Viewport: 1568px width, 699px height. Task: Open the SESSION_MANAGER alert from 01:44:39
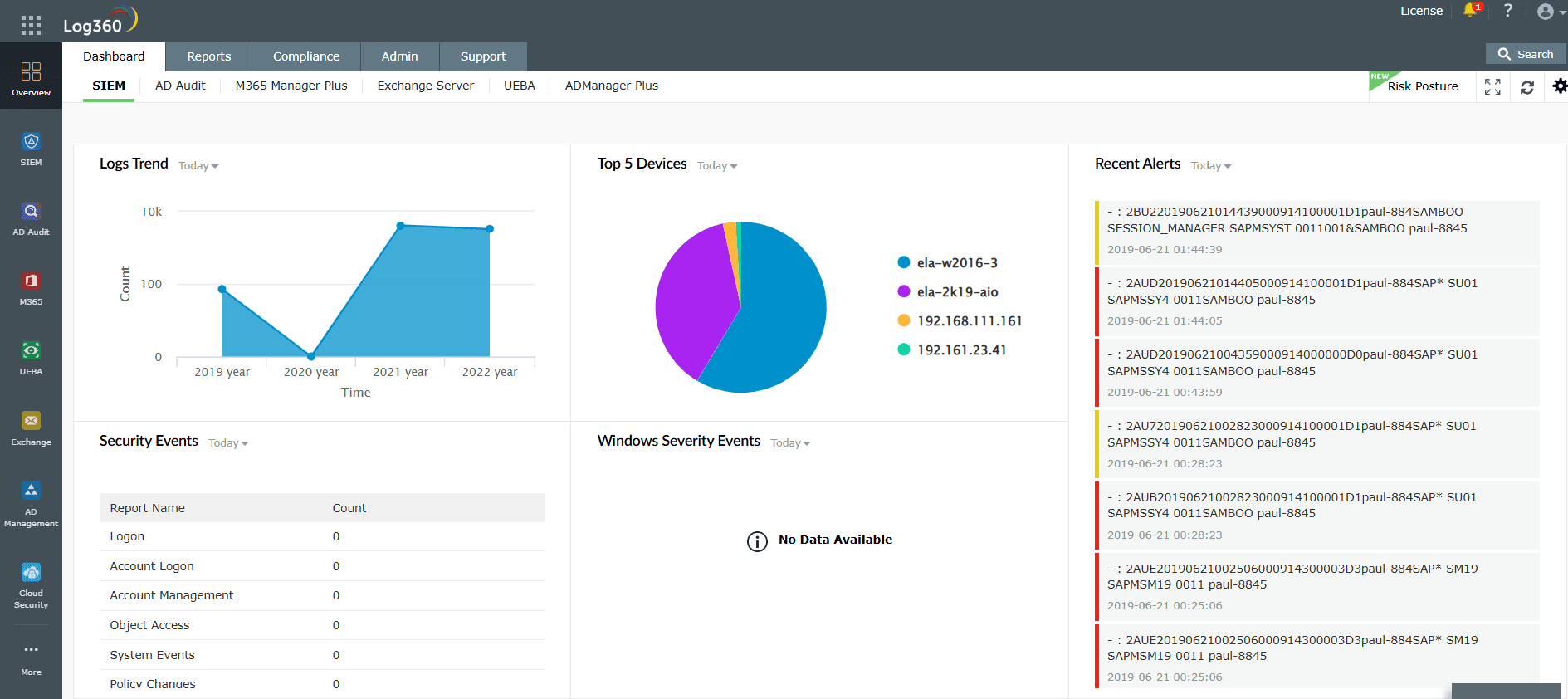pyautogui.click(x=1317, y=232)
